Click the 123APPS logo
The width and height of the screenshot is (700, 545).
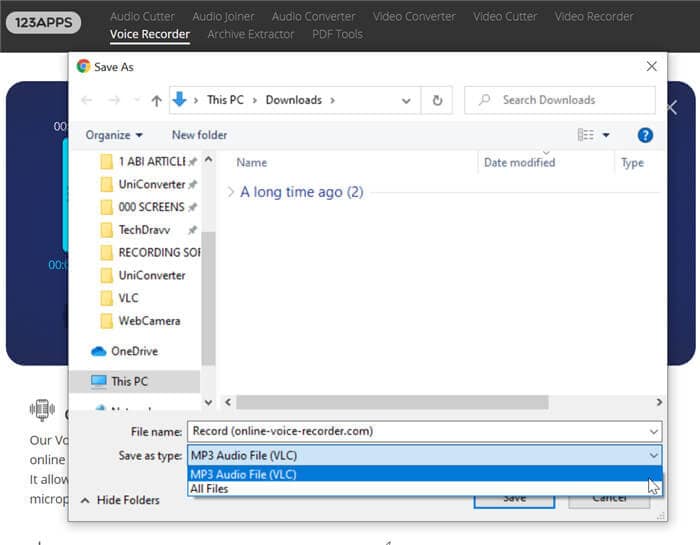pos(43,22)
